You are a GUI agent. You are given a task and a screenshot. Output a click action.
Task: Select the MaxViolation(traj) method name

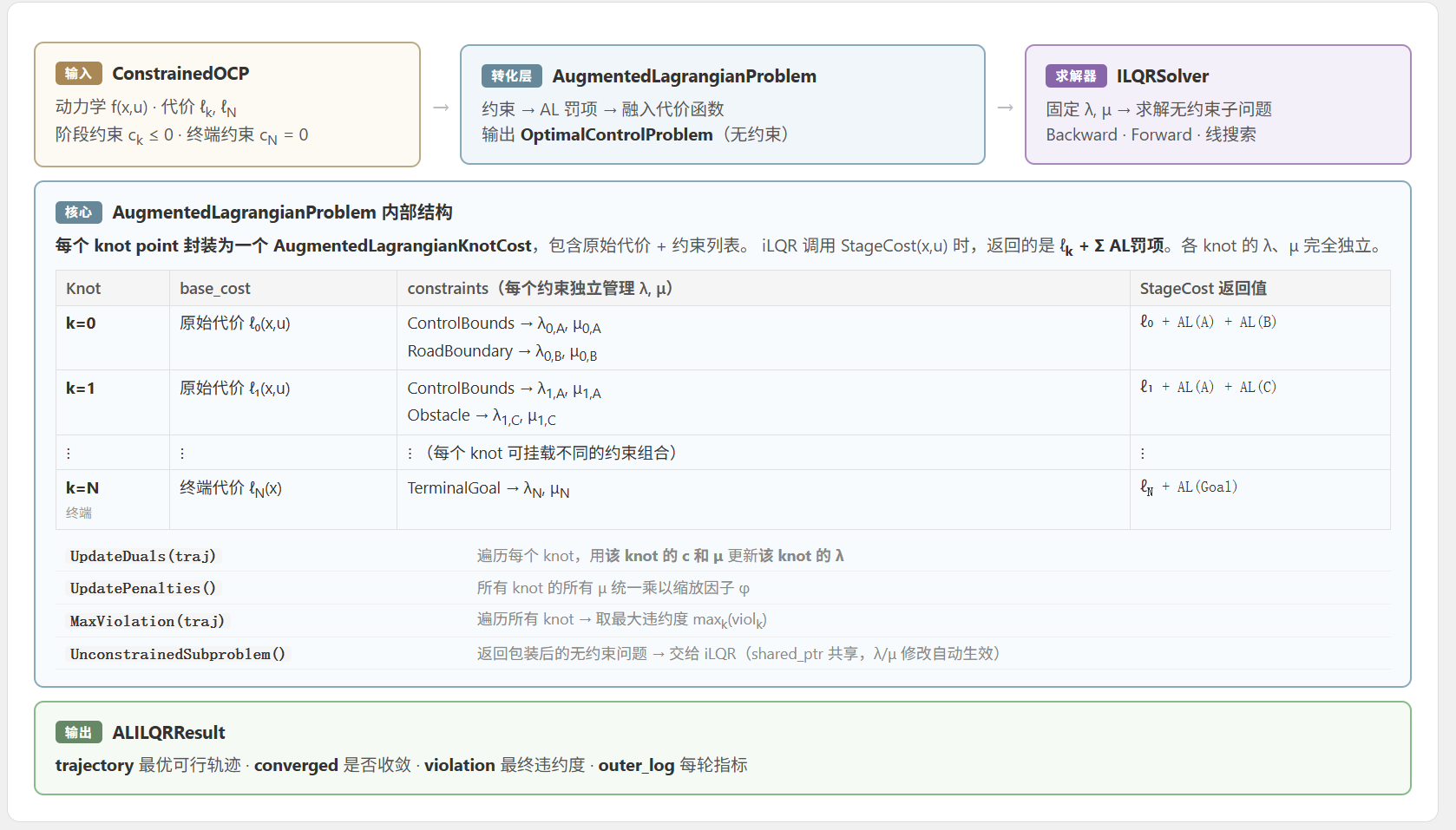point(148,621)
